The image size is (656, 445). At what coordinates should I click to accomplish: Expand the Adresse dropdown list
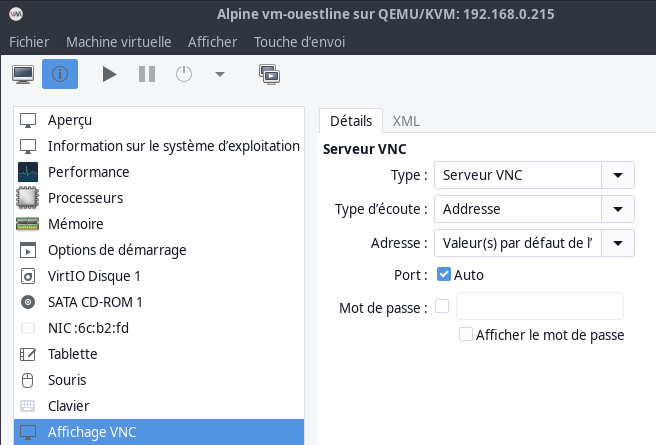618,242
